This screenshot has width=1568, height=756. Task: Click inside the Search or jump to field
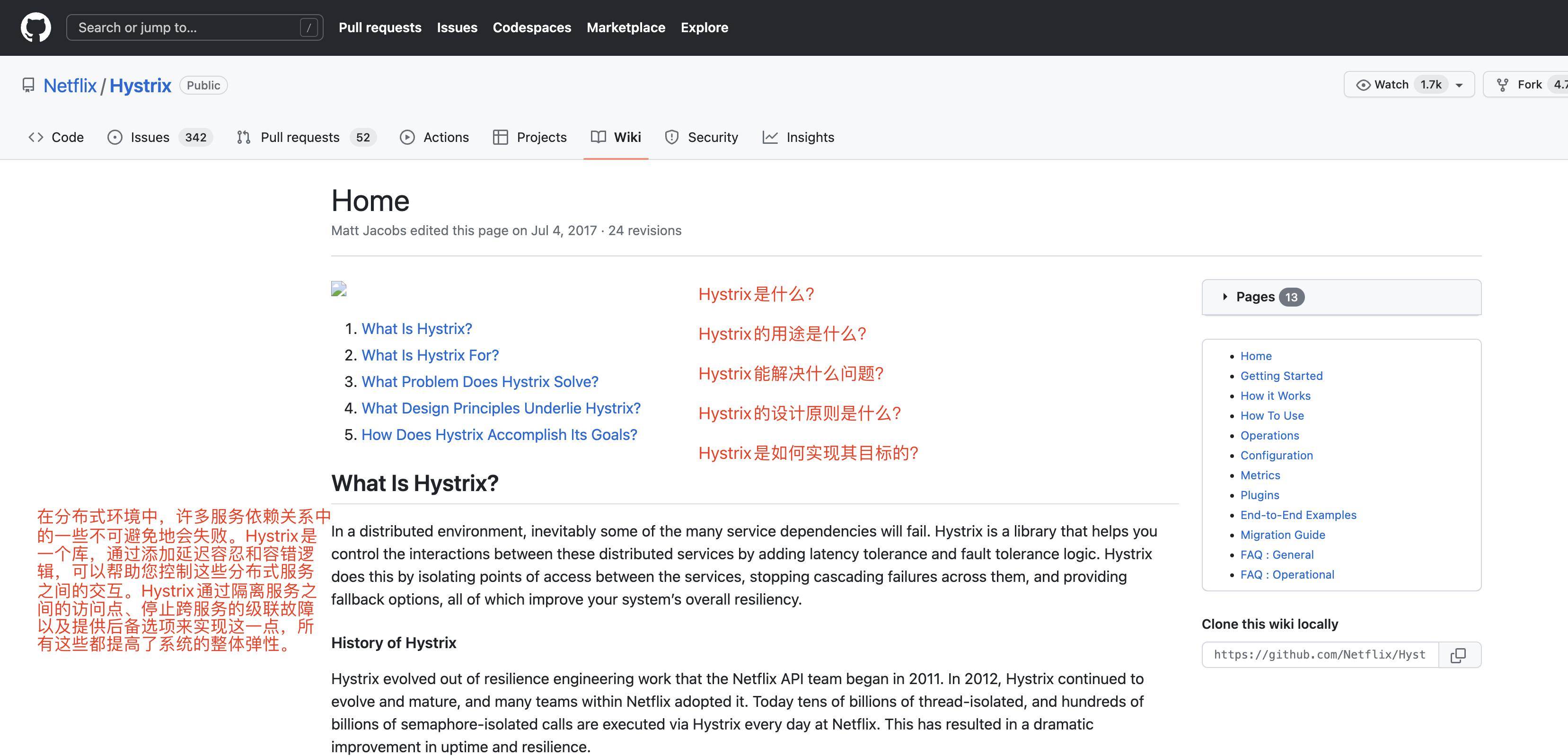tap(183, 27)
